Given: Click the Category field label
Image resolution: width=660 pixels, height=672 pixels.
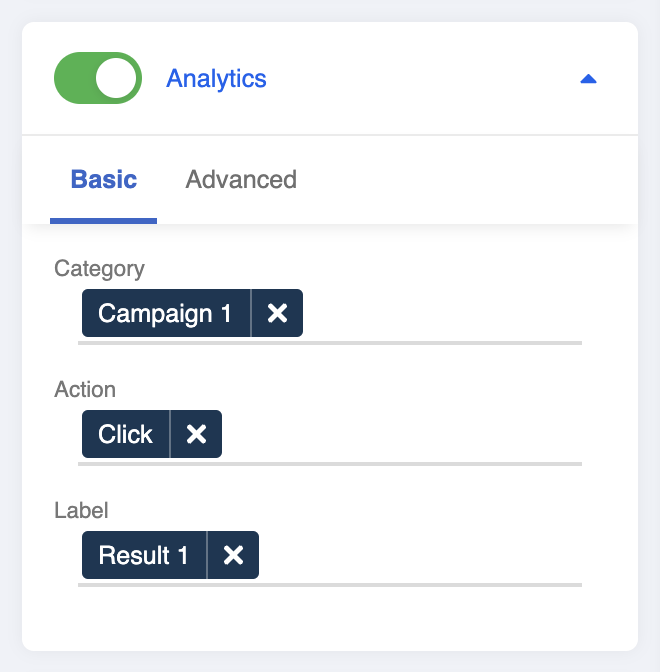Looking at the screenshot, I should [99, 268].
